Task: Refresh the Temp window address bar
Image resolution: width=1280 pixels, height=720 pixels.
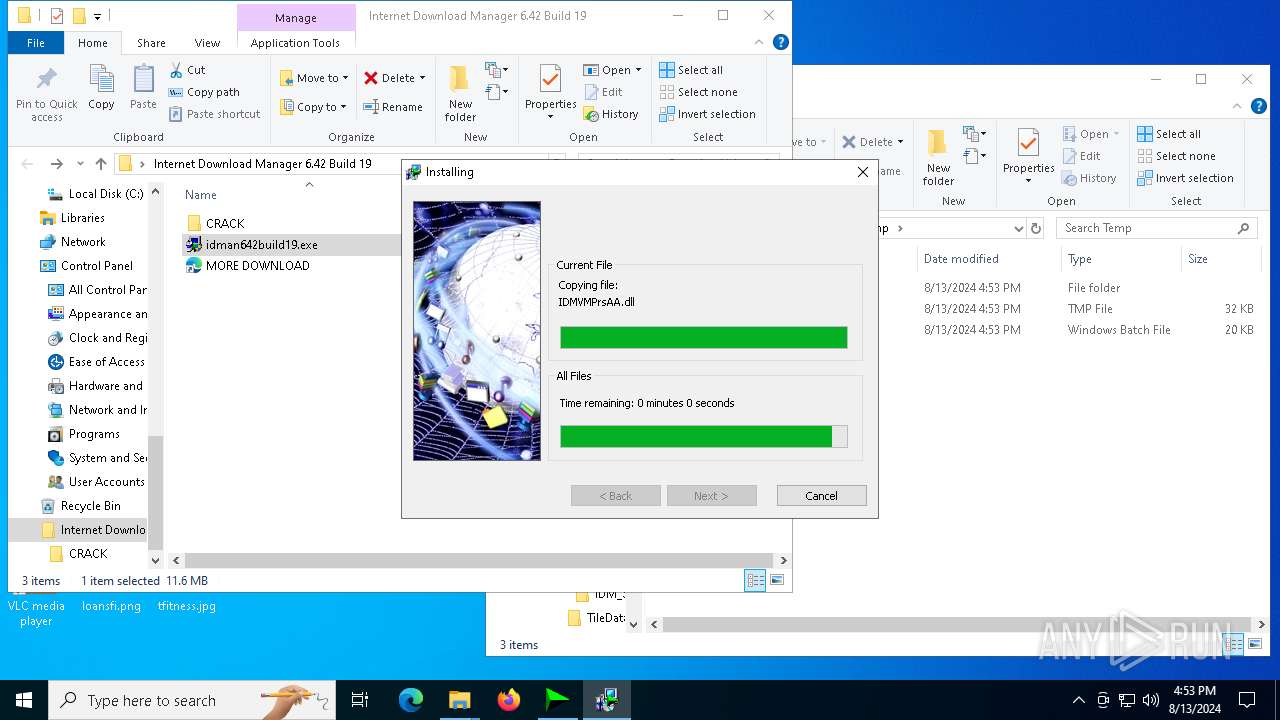Action: (x=1036, y=228)
